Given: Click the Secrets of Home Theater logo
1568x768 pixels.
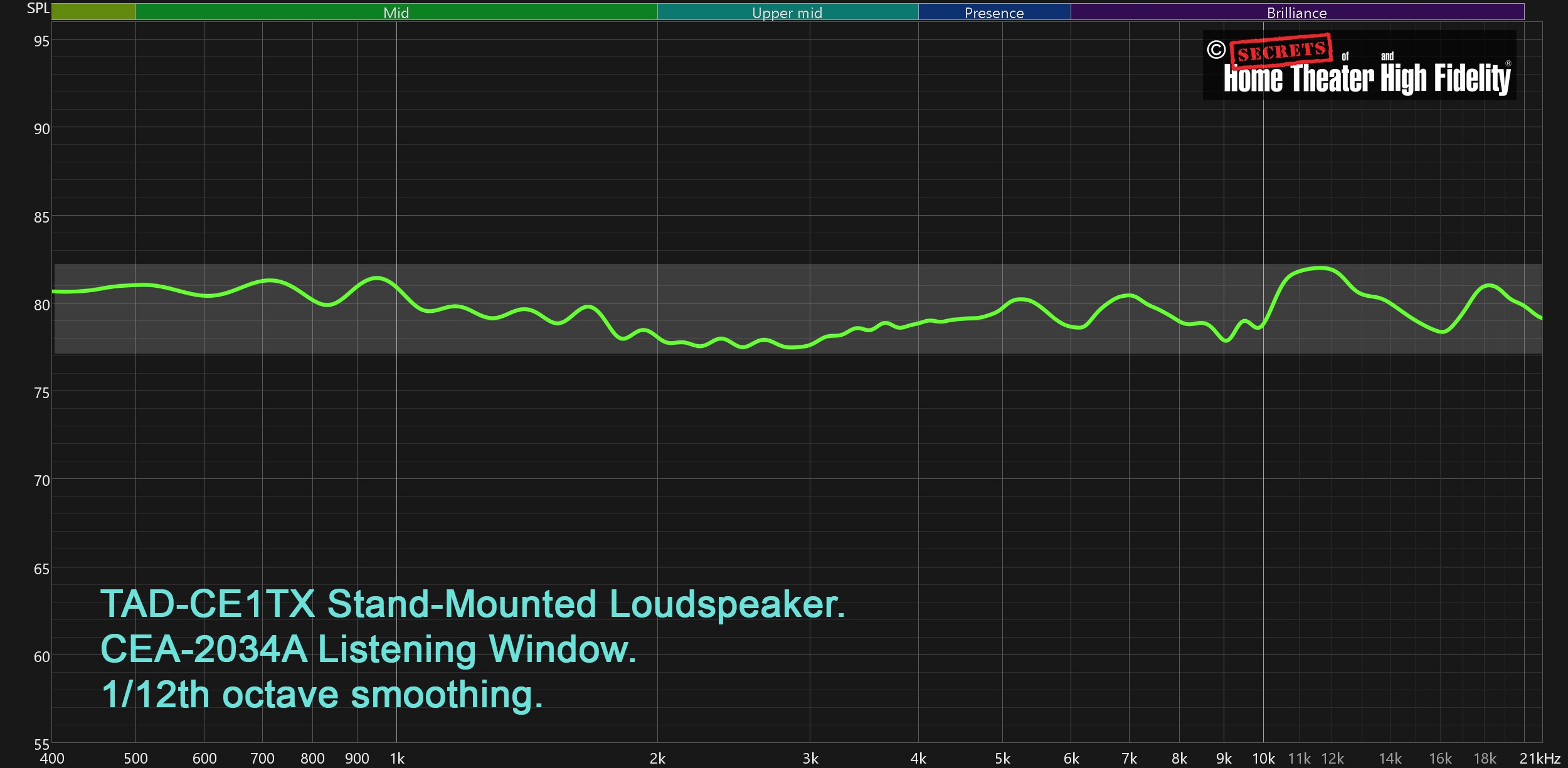Looking at the screenshot, I should click(1359, 65).
